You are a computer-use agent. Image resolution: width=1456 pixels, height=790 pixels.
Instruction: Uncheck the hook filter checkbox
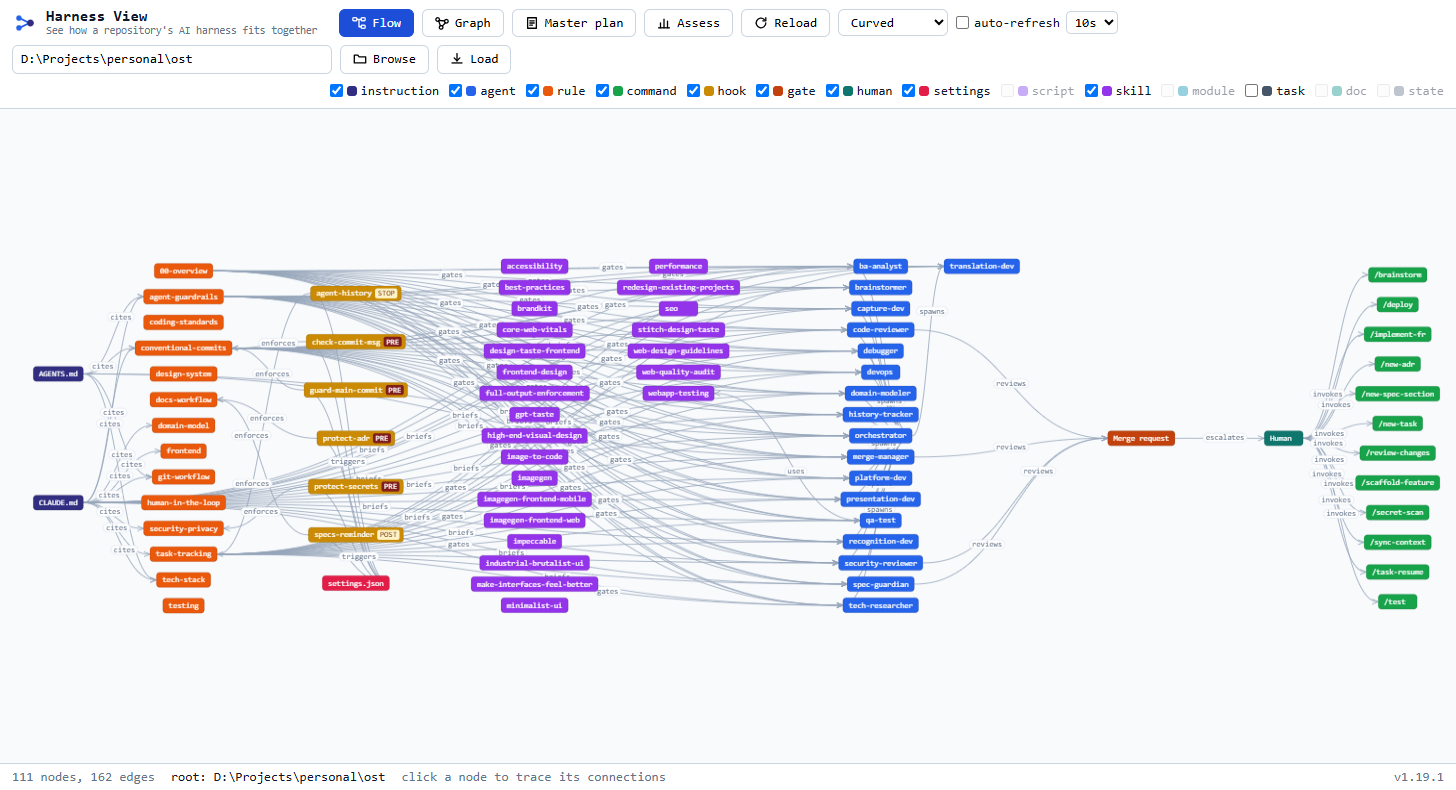pos(694,91)
